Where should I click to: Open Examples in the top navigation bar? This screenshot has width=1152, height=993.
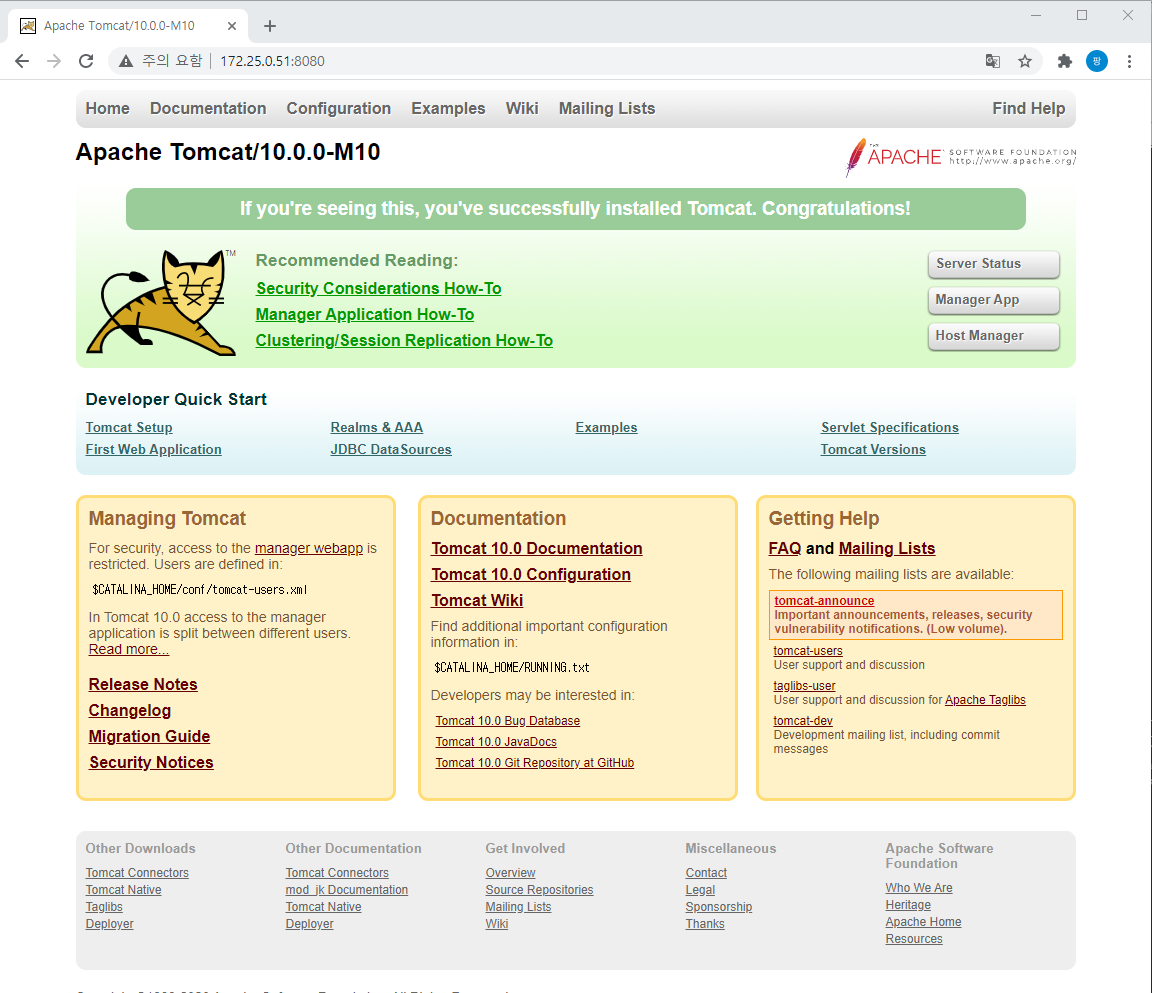tap(448, 109)
